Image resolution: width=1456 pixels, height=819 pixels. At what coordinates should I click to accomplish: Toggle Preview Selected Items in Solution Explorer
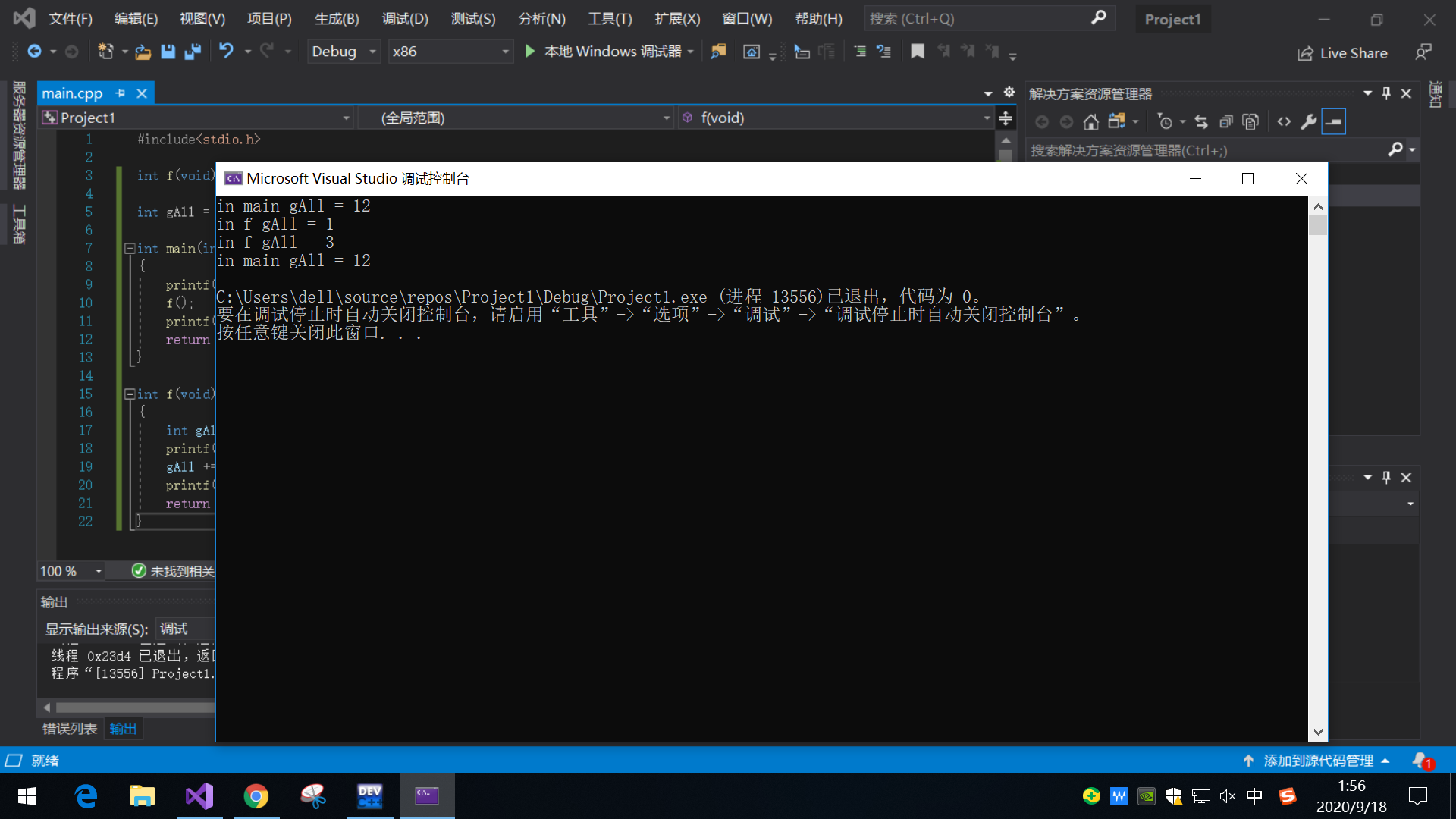pos(1333,122)
